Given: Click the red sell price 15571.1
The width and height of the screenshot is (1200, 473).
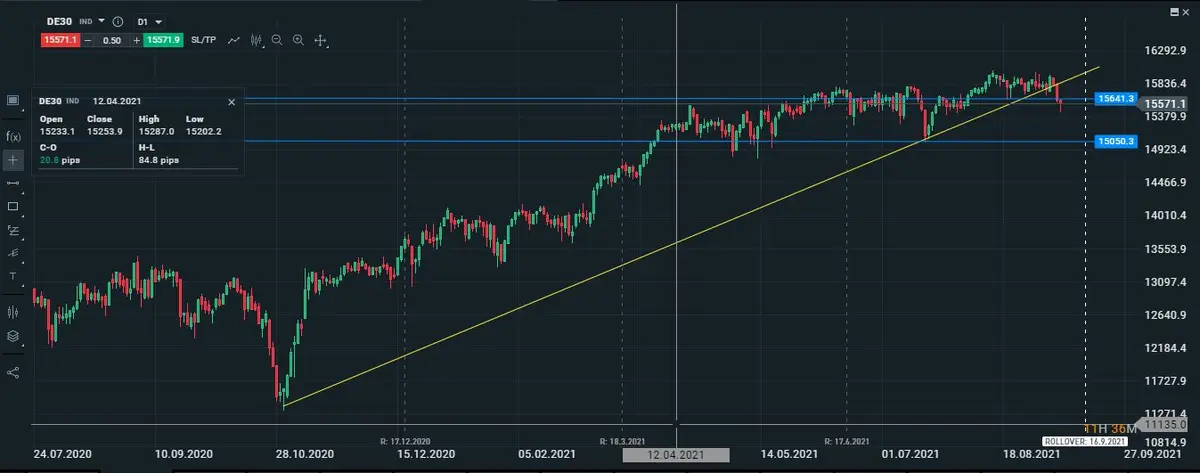Looking at the screenshot, I should [x=59, y=40].
